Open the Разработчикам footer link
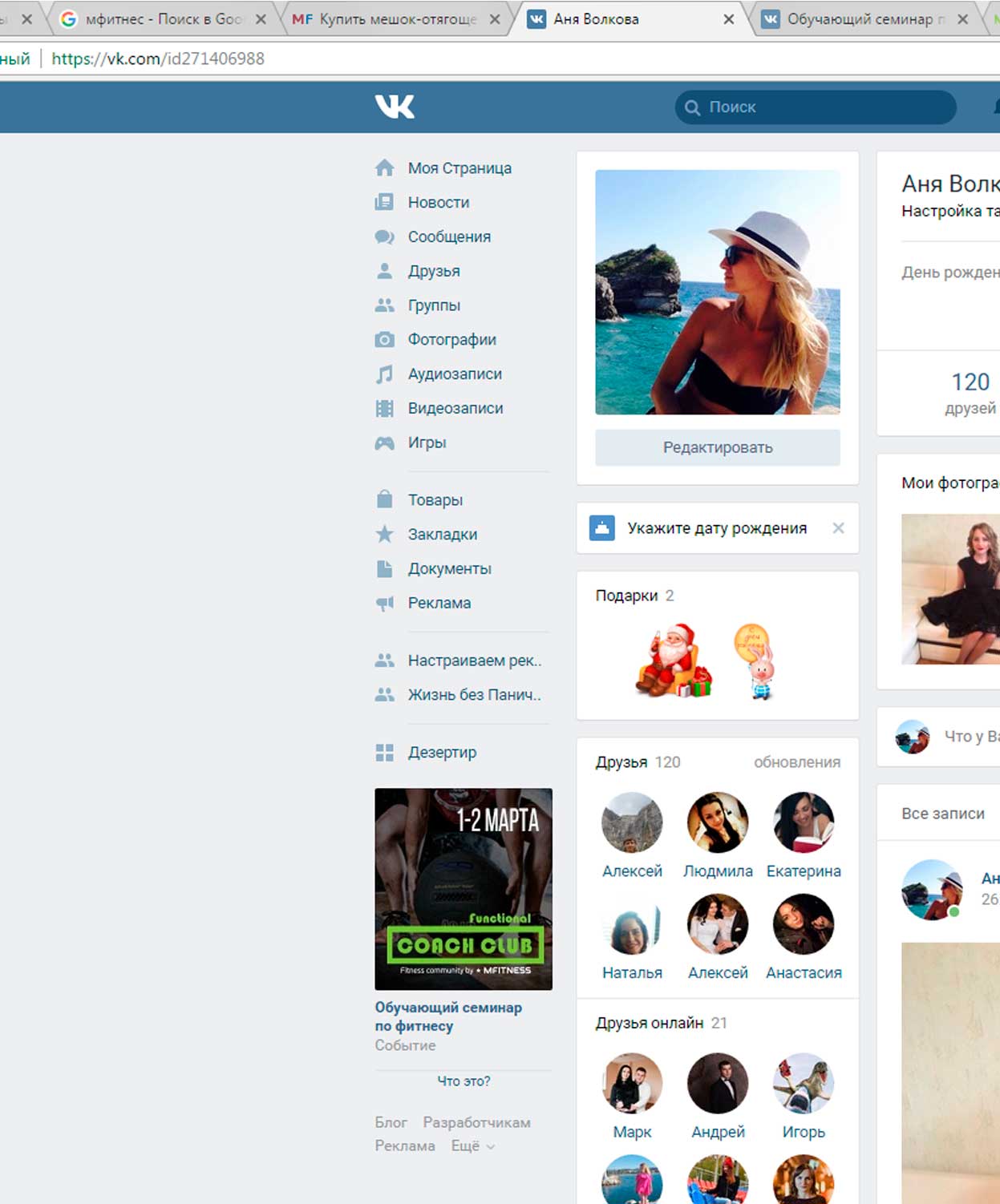 (476, 1122)
